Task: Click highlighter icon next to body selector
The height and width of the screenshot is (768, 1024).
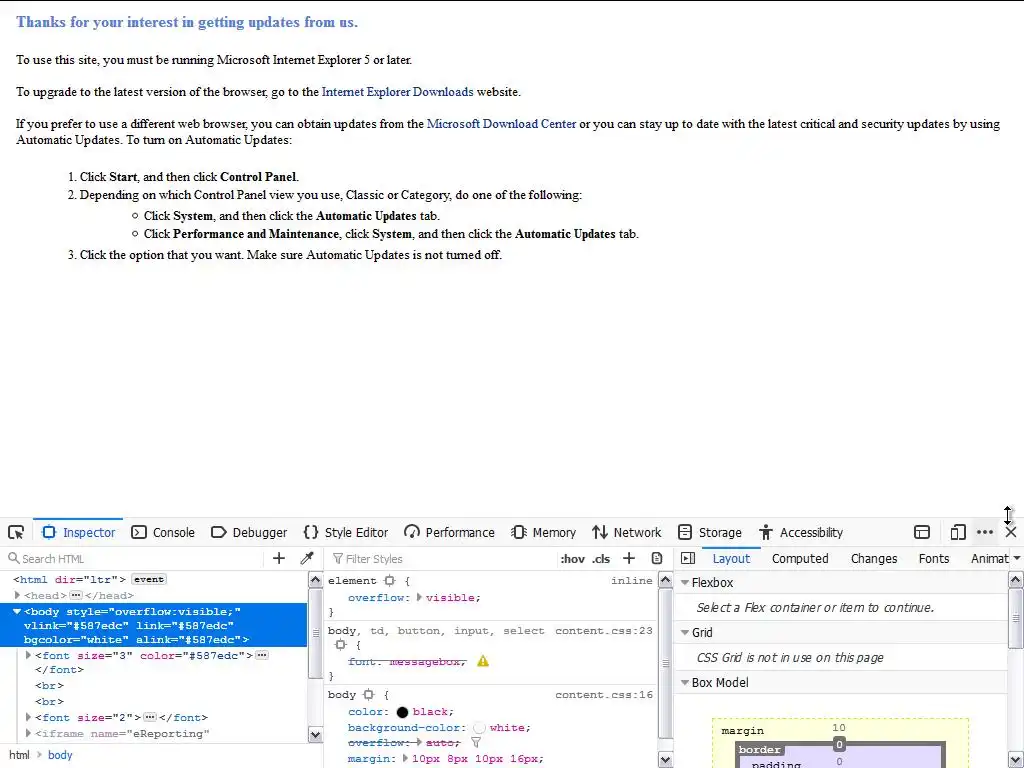Action: [x=368, y=695]
